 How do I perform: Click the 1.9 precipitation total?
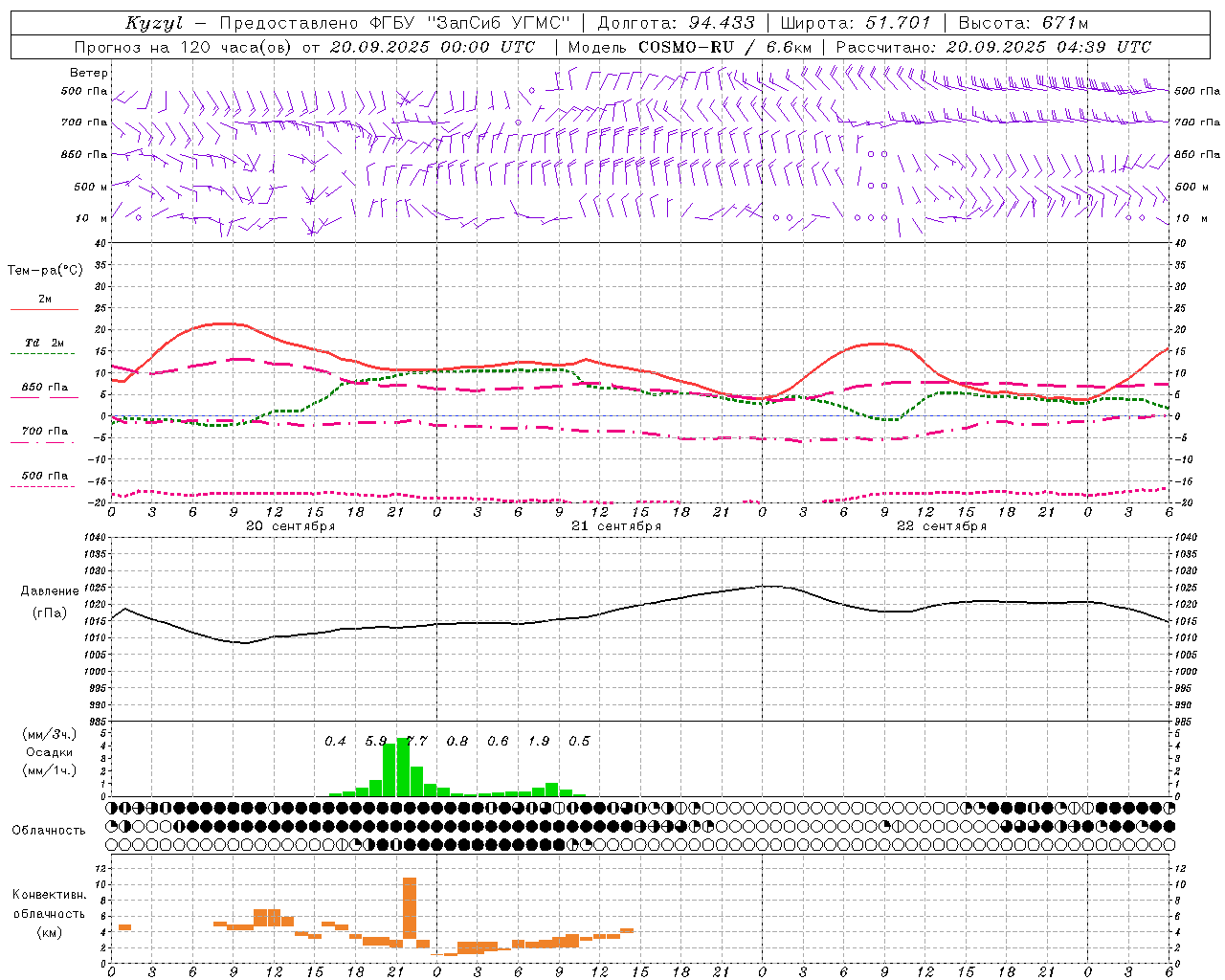pos(539,741)
